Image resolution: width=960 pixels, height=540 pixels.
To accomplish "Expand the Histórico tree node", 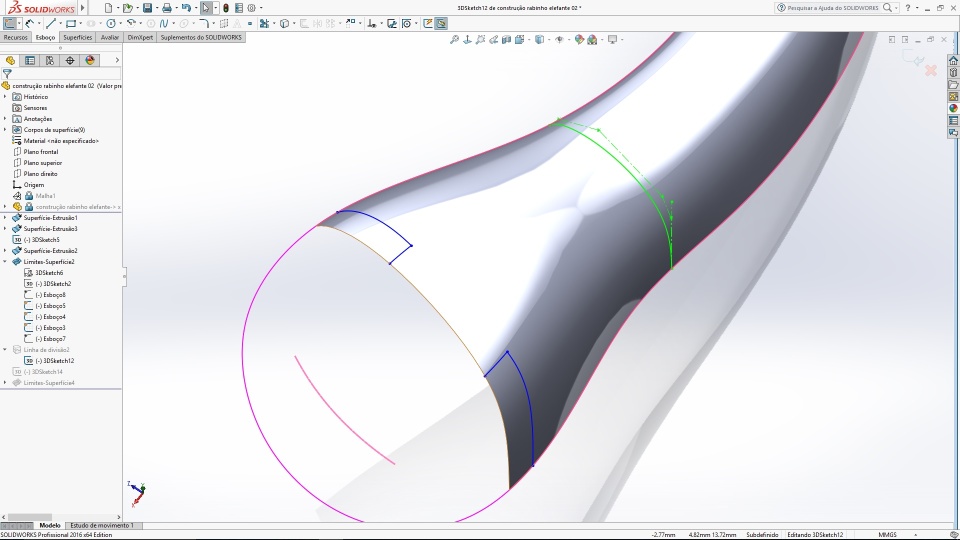I will pos(5,97).
